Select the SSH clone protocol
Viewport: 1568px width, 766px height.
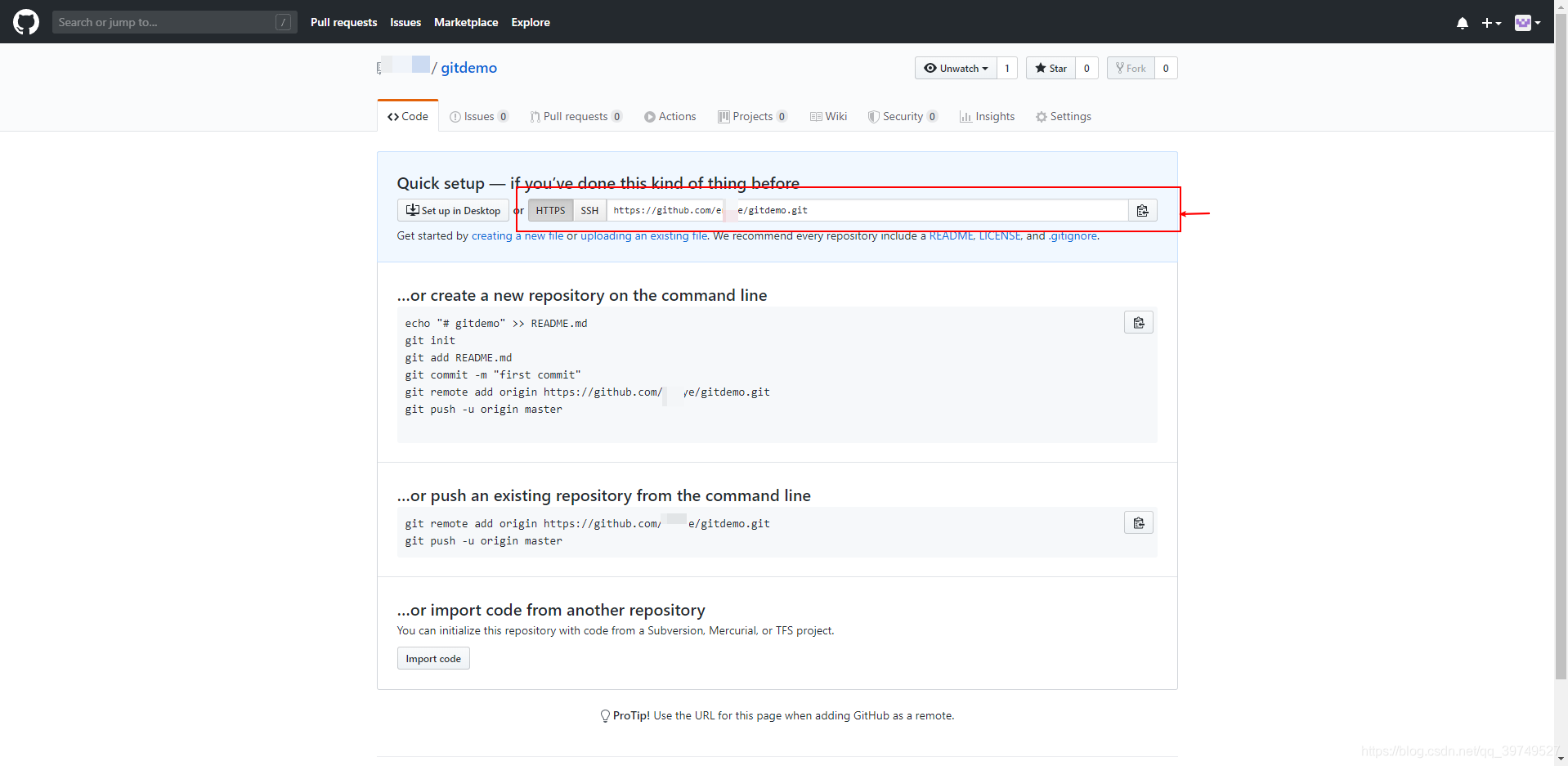589,210
